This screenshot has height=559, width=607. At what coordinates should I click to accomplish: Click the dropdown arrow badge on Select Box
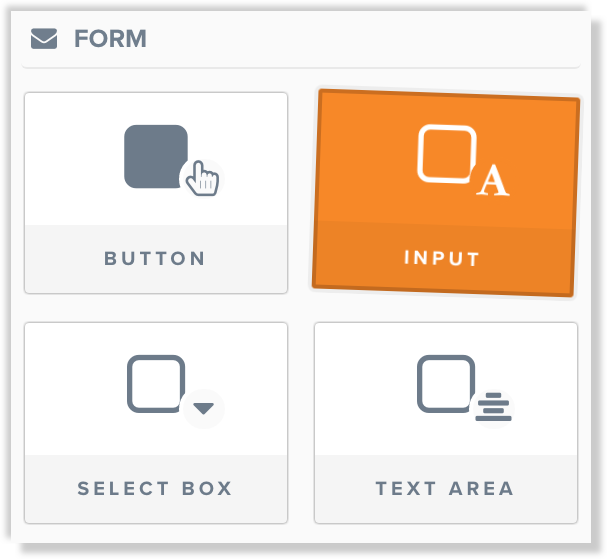(204, 409)
